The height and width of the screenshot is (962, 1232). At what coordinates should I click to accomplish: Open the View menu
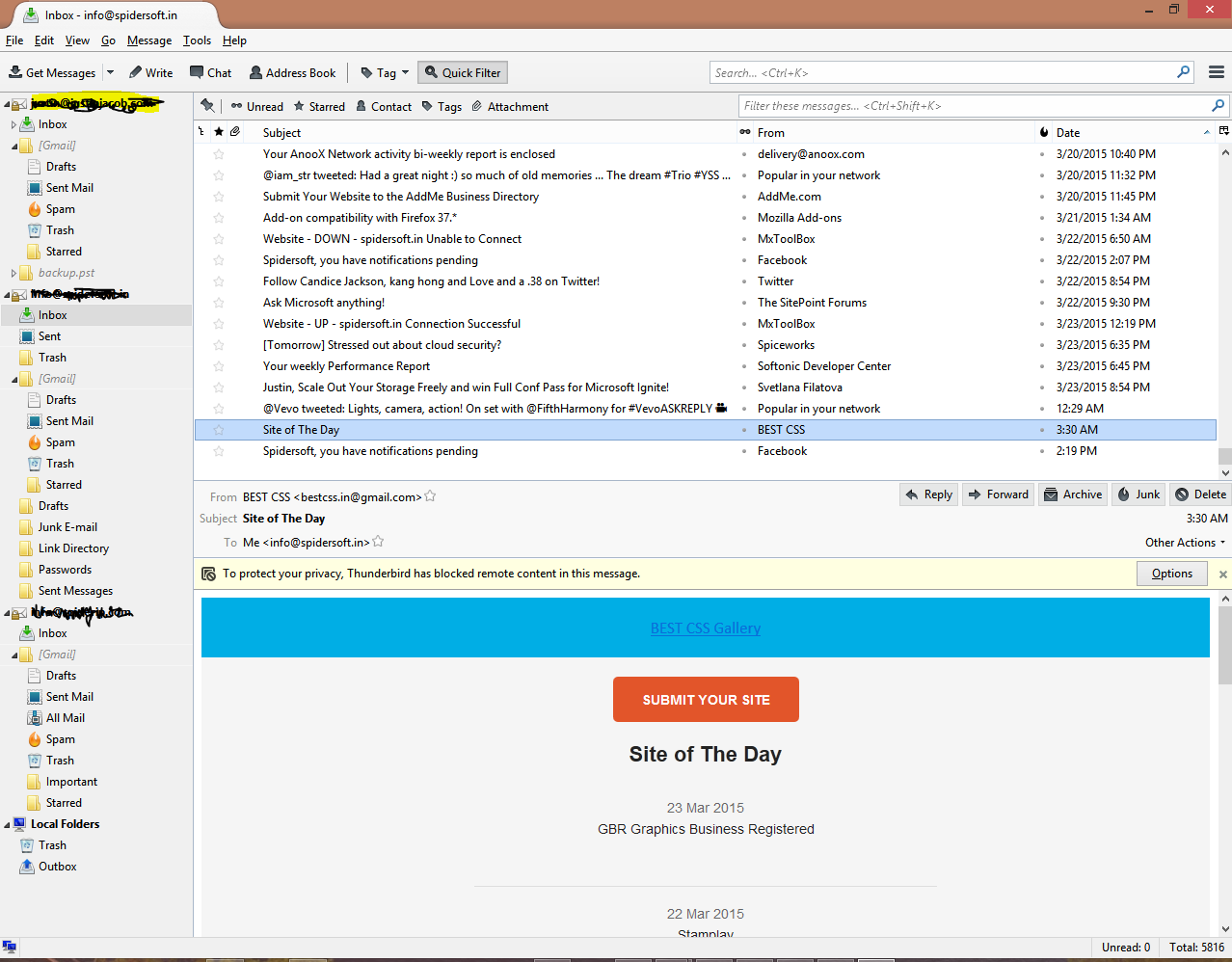tap(77, 40)
